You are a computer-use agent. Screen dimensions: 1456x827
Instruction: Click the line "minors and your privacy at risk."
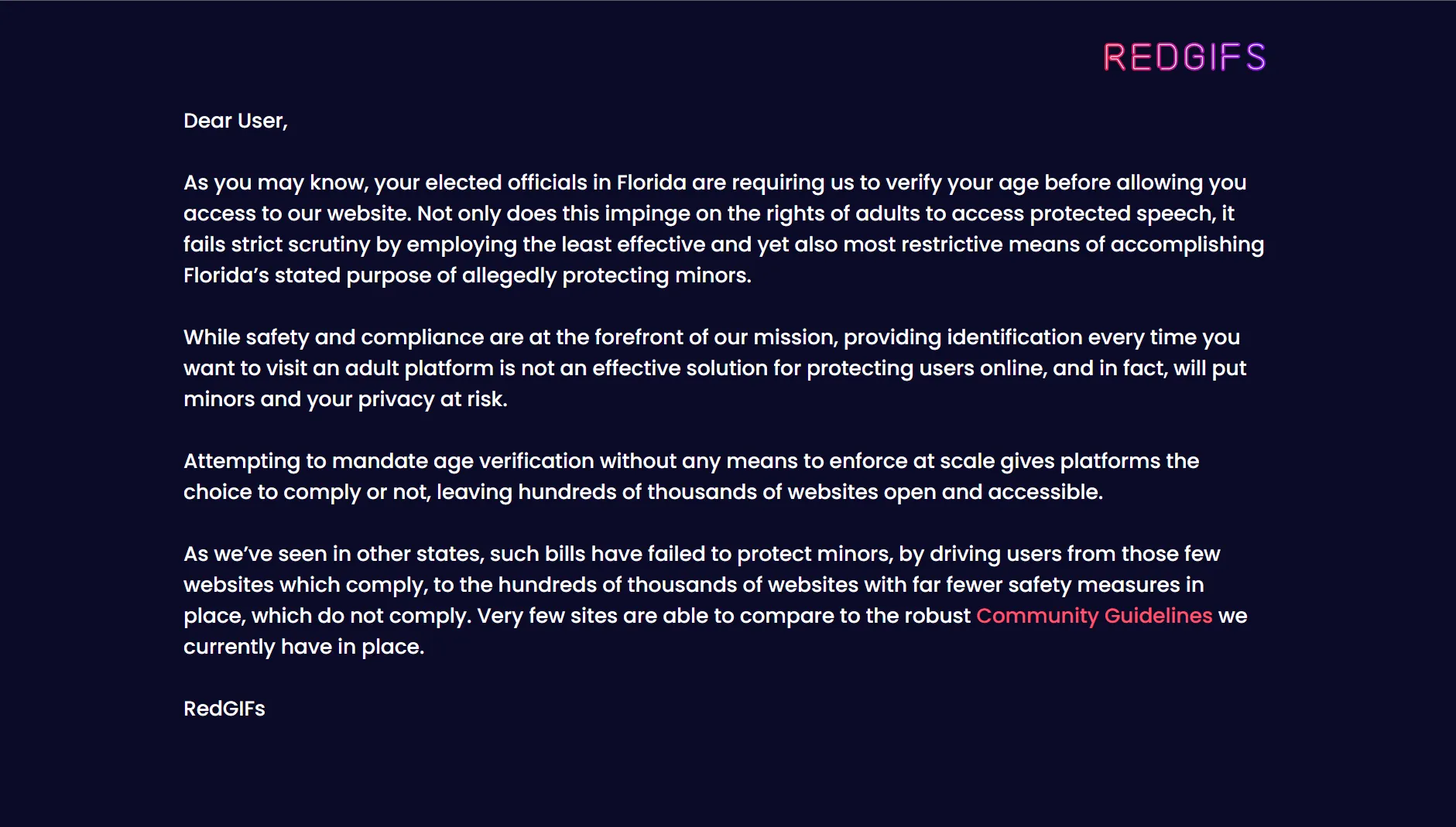[345, 399]
